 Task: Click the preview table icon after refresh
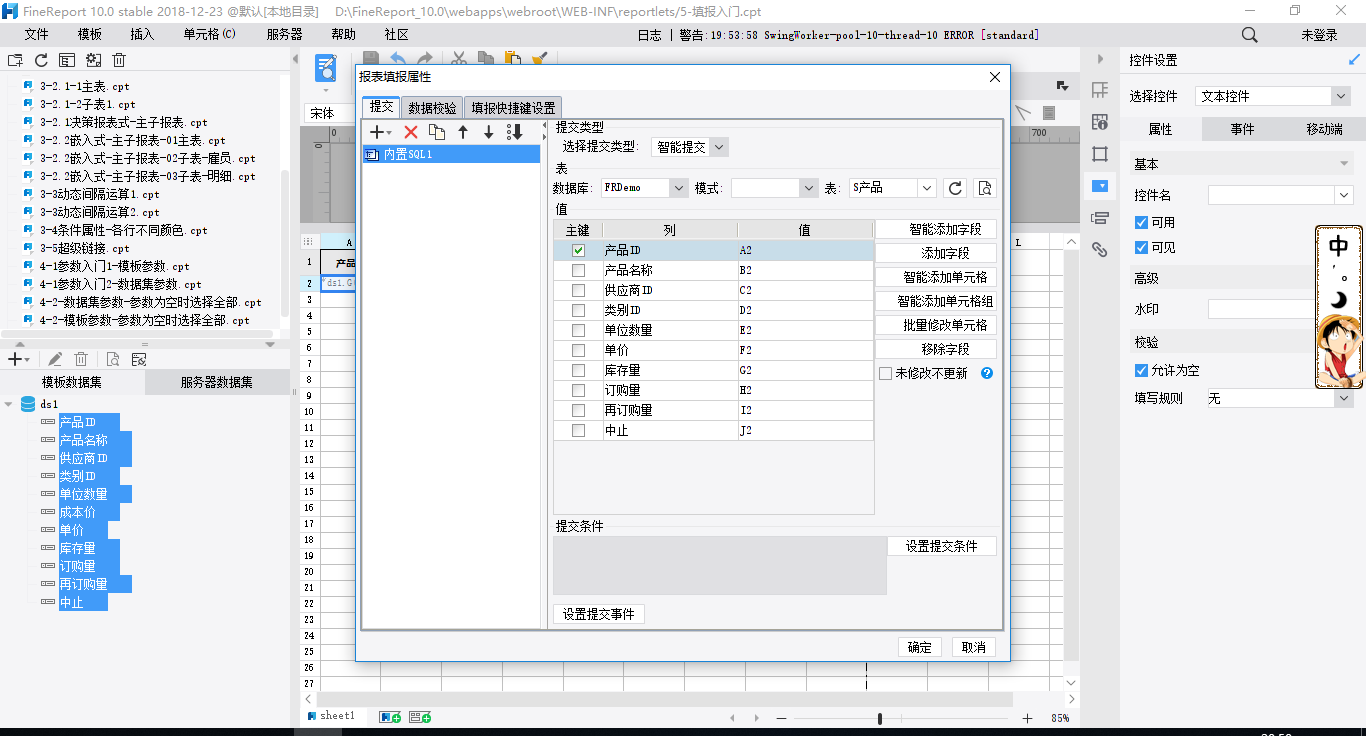tap(985, 188)
